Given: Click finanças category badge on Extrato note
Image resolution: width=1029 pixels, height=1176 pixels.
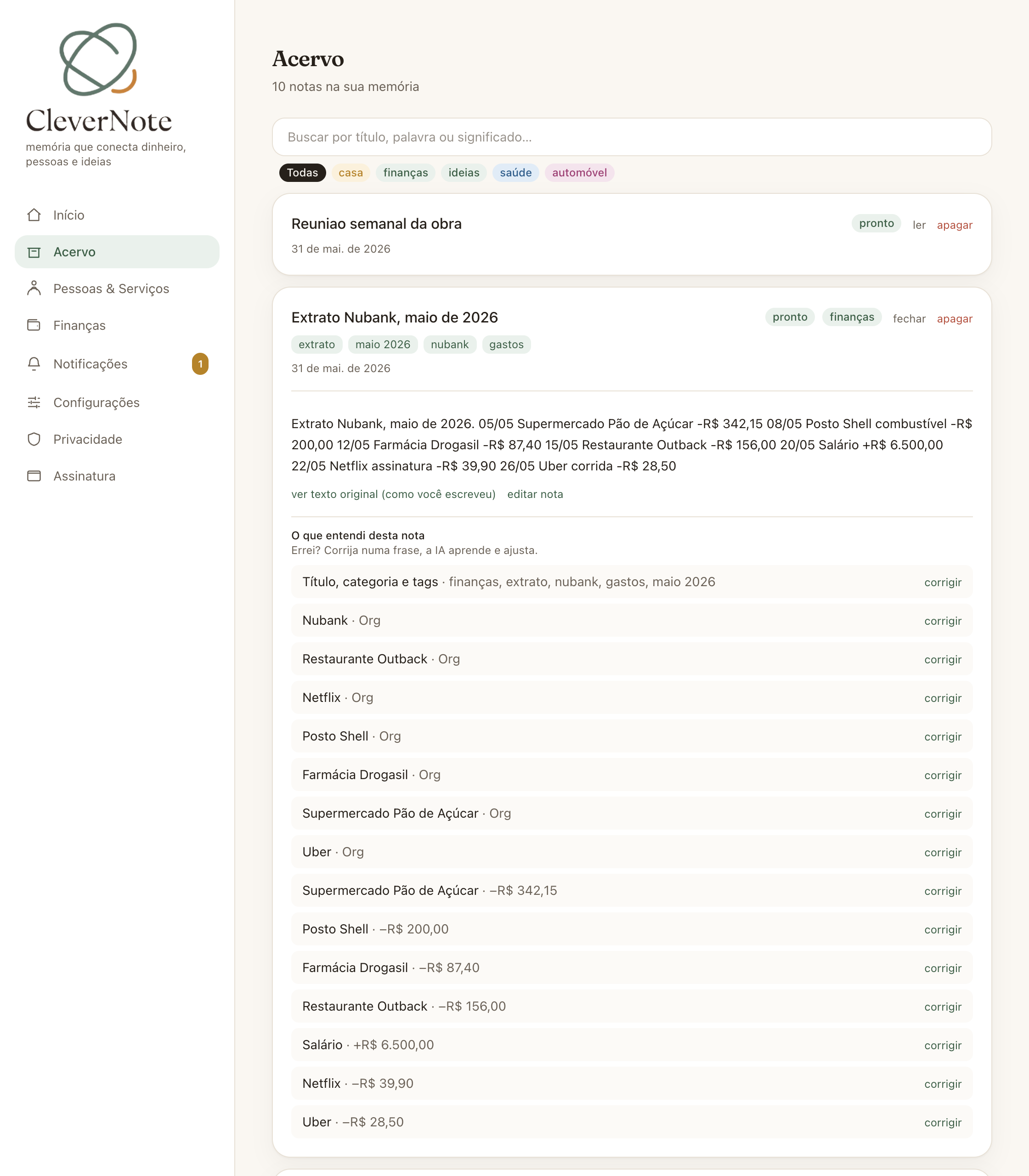Looking at the screenshot, I should (x=852, y=317).
